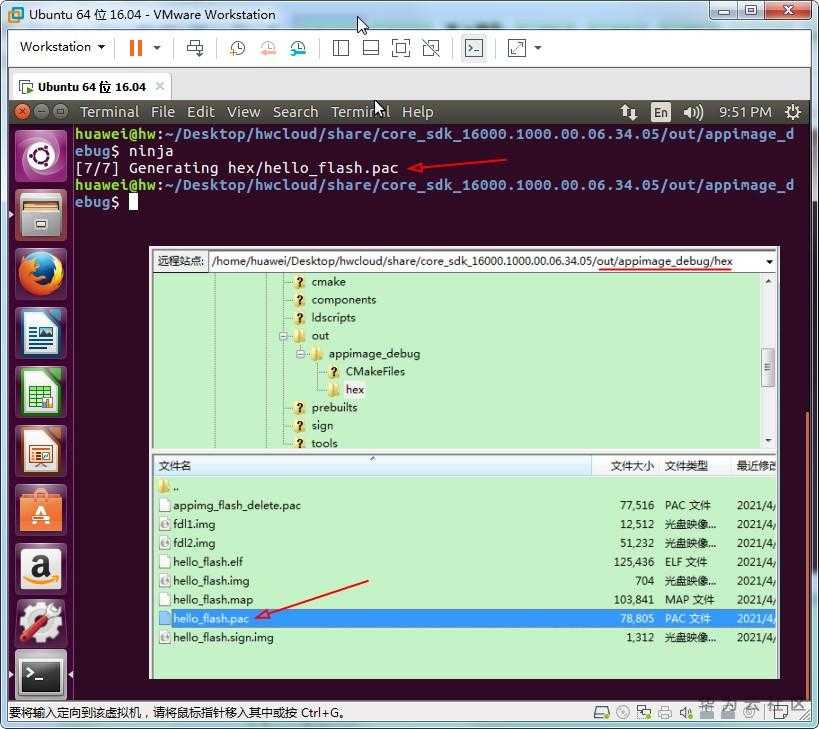Open System Settings launcher icon

[41, 621]
